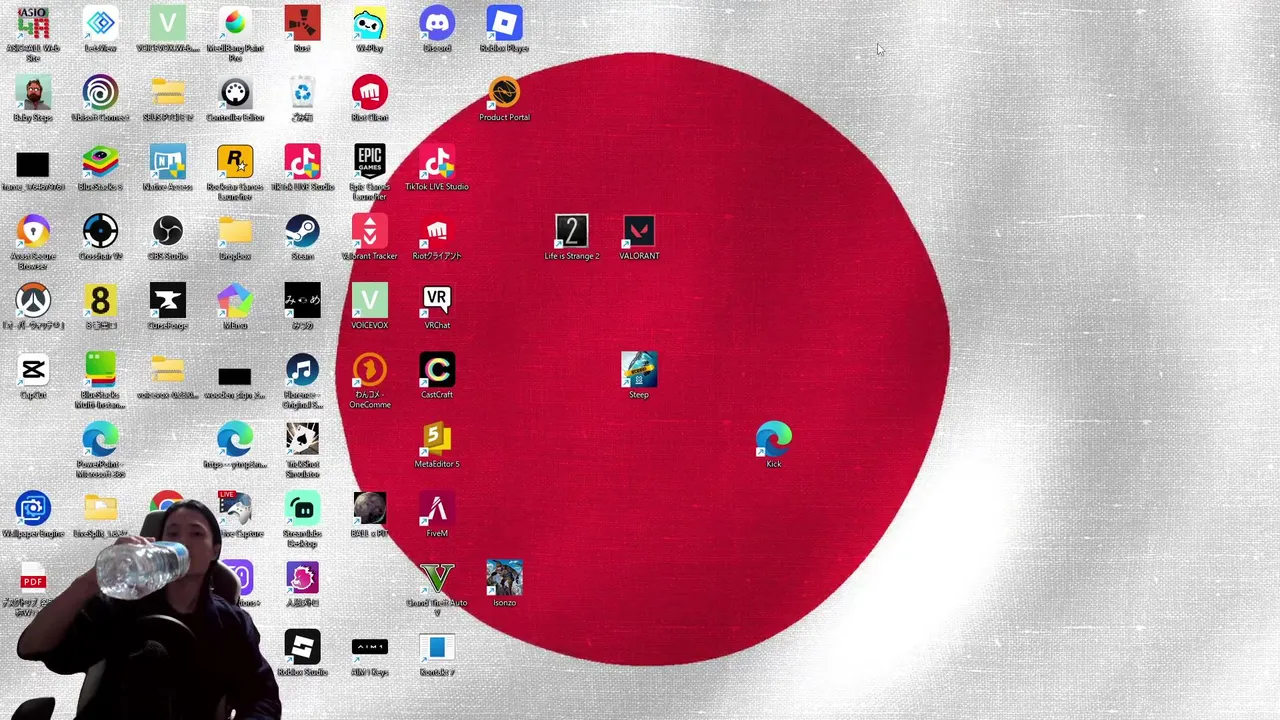Select the pink 人狼殺 game icon

(302, 578)
